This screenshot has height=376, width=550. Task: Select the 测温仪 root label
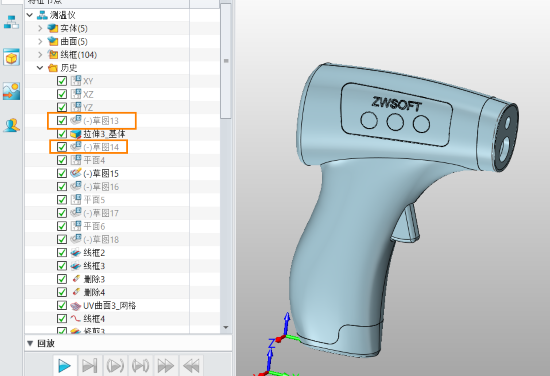click(62, 15)
